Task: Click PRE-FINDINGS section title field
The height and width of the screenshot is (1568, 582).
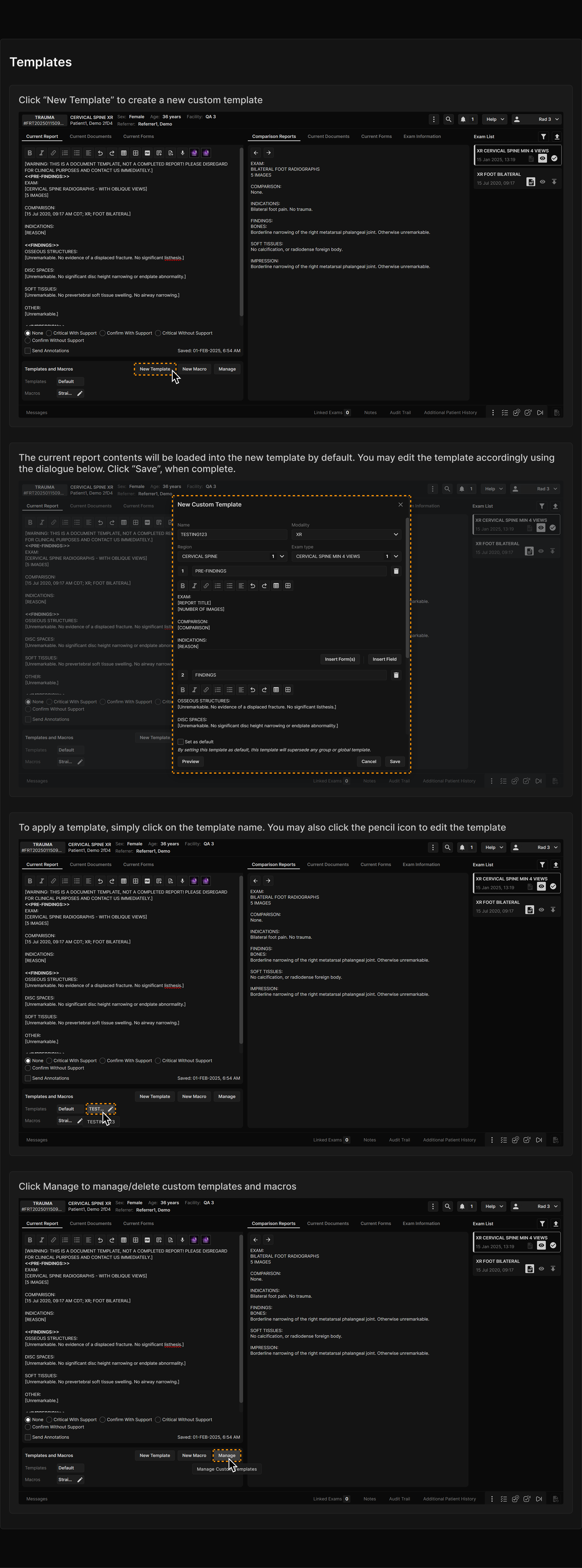Action: coord(289,571)
